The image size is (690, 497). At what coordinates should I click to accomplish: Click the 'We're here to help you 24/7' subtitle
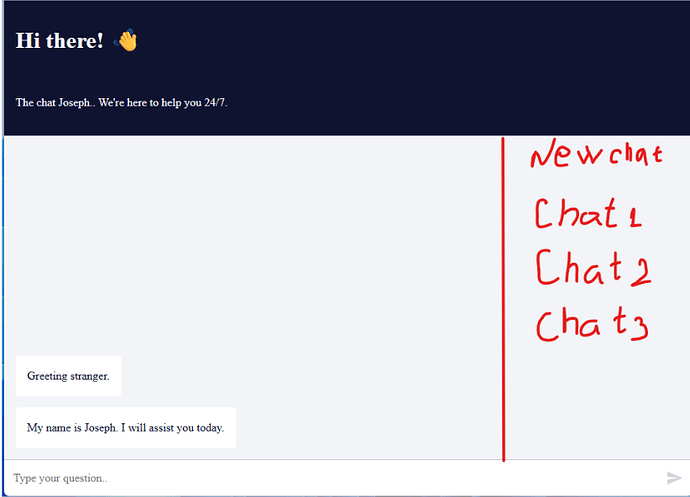coord(162,103)
